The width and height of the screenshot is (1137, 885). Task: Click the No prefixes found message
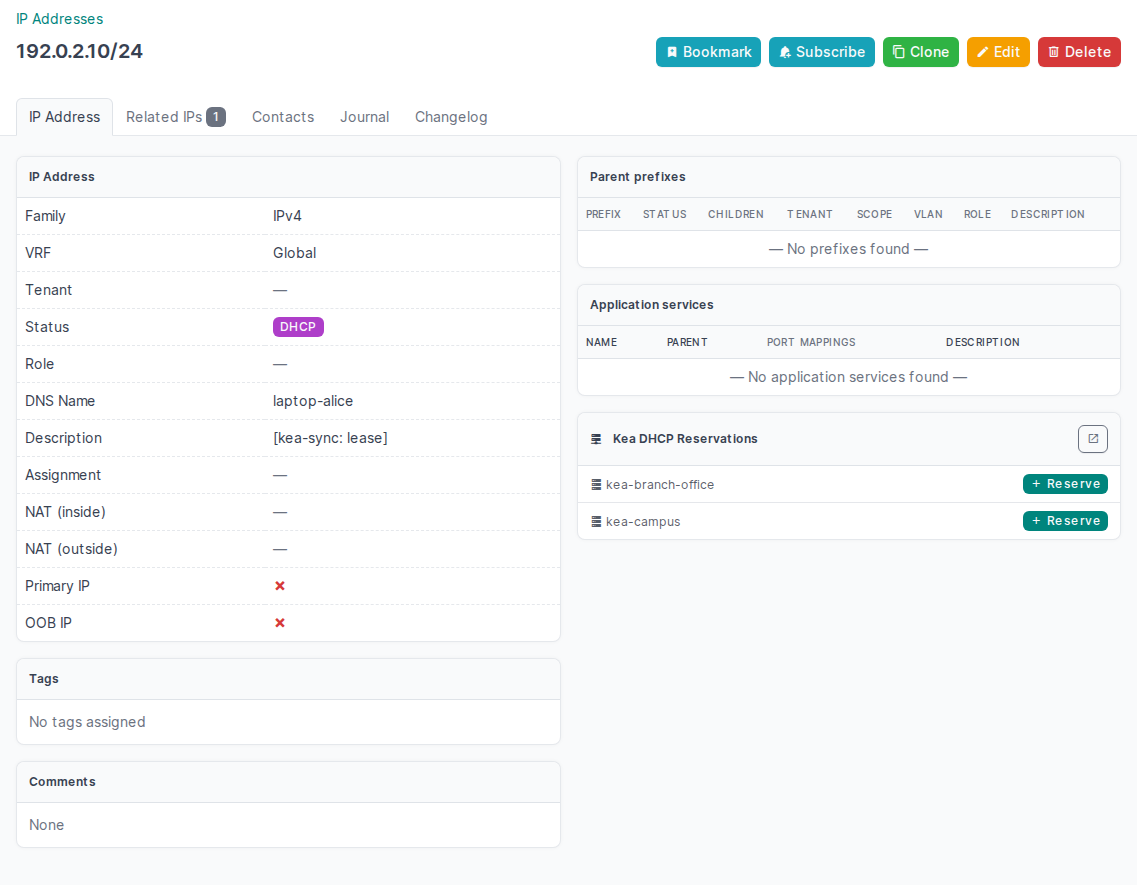pos(848,250)
